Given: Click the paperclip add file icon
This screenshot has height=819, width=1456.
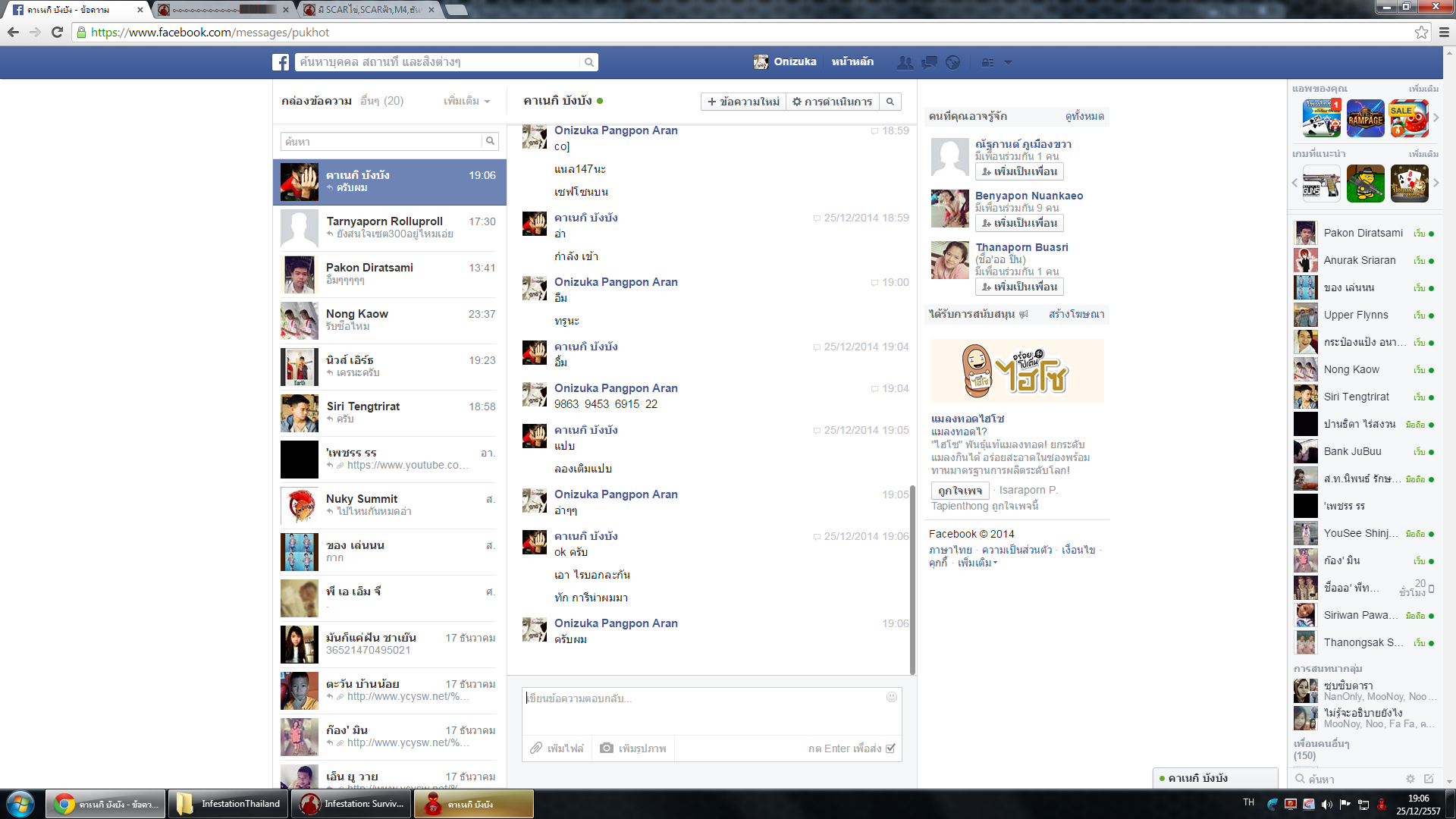Looking at the screenshot, I should [x=536, y=748].
